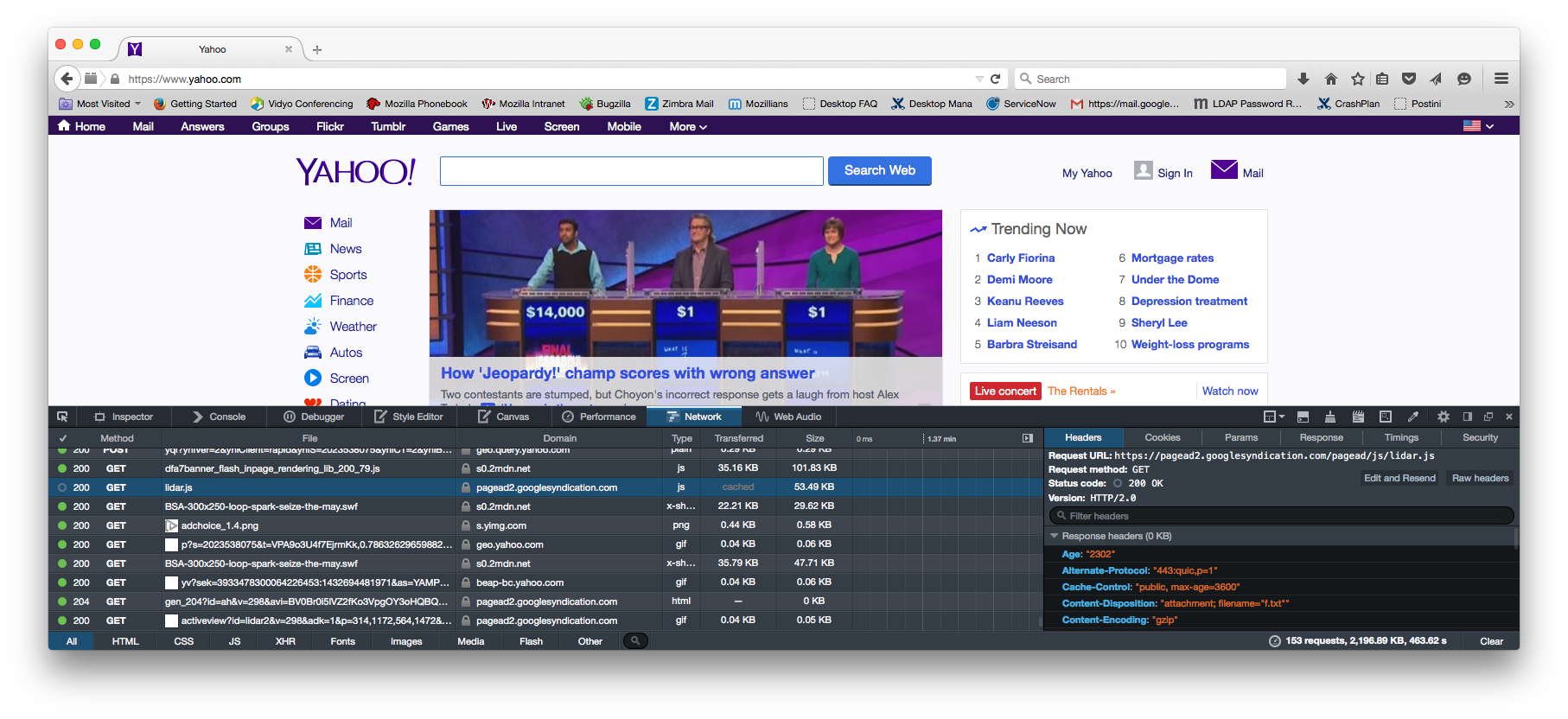Click the Pocket icon in toolbar
This screenshot has height=719, width=1568.
tap(1409, 79)
